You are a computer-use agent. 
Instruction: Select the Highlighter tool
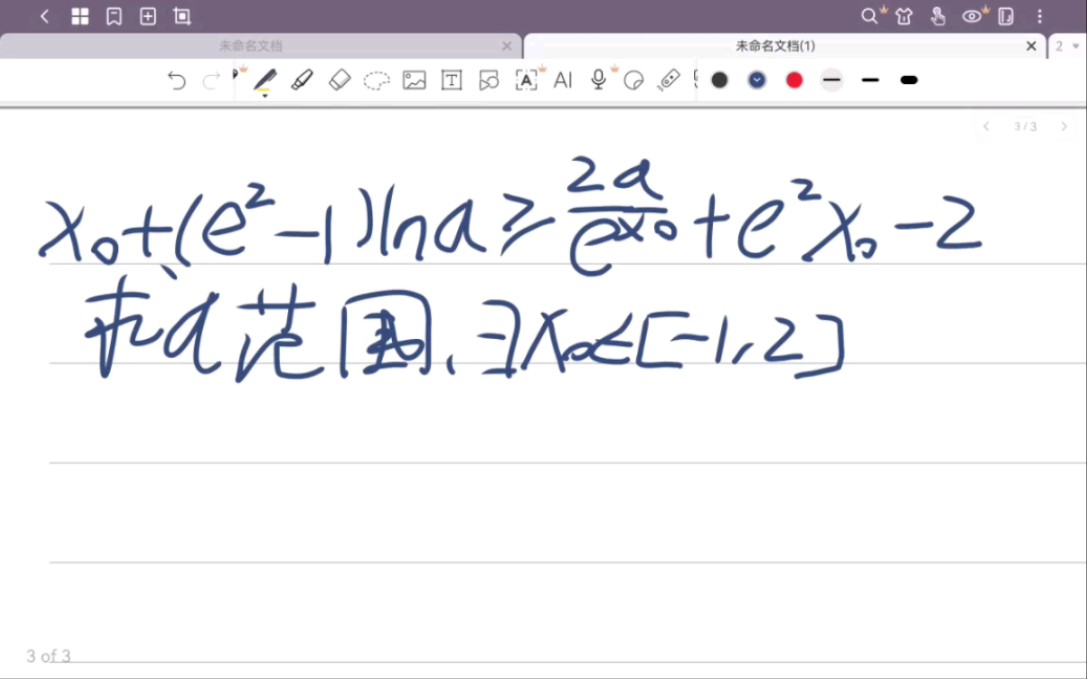coord(304,80)
